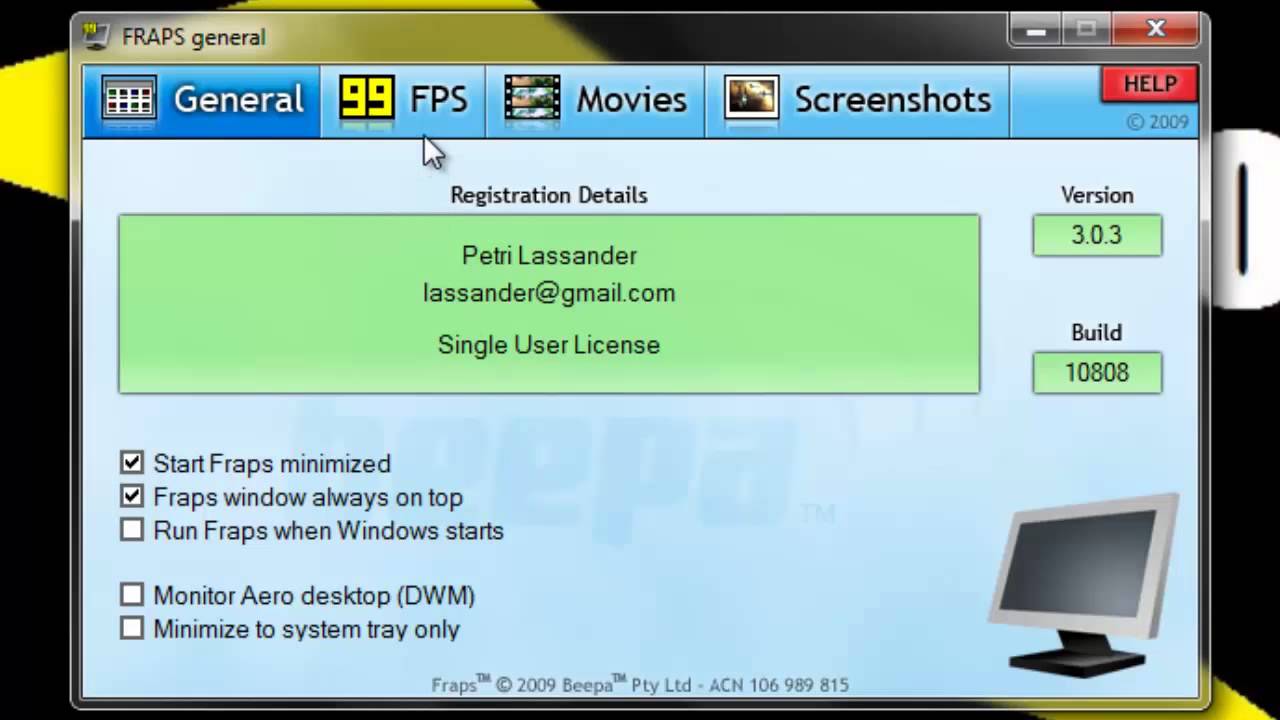
Task: Click the FRAPS title bar app icon
Action: click(x=96, y=36)
